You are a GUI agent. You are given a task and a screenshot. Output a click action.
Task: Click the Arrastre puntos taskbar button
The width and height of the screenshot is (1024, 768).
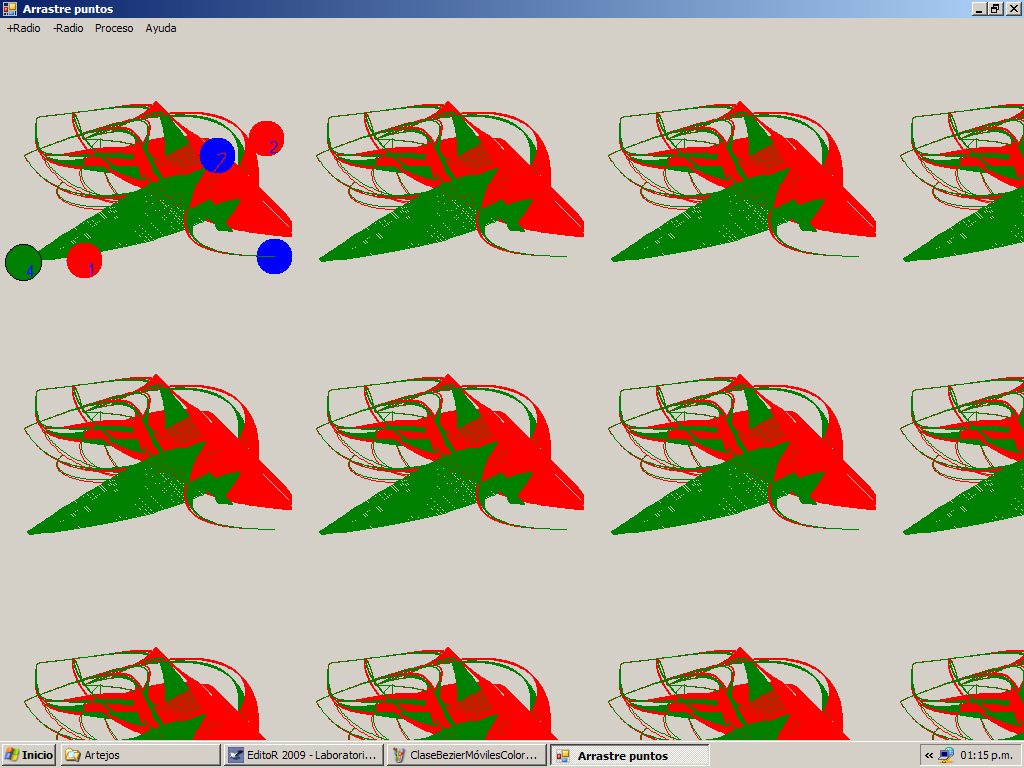point(630,755)
